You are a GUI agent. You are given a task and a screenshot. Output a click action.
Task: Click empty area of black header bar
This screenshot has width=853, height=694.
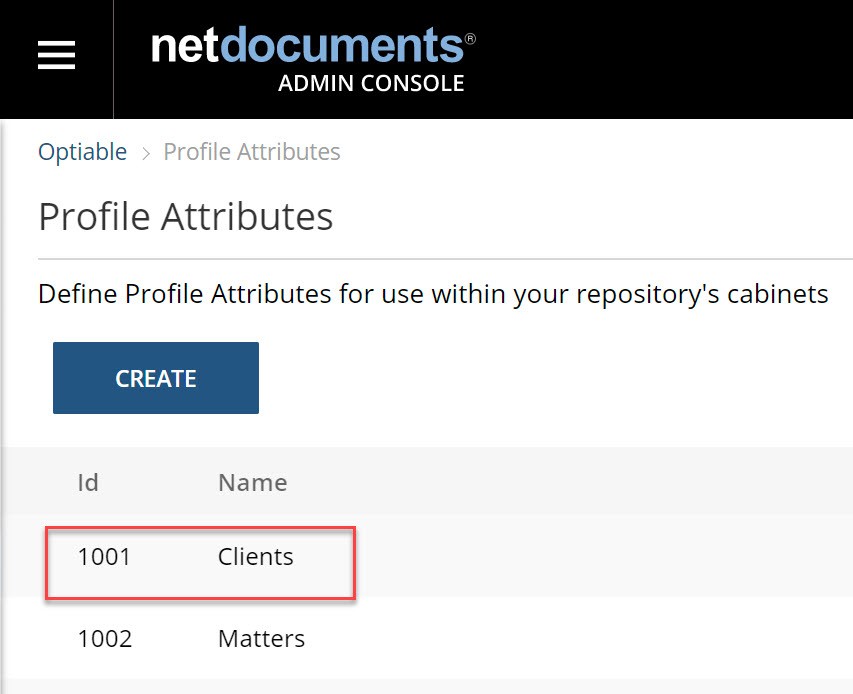pyautogui.click(x=664, y=59)
